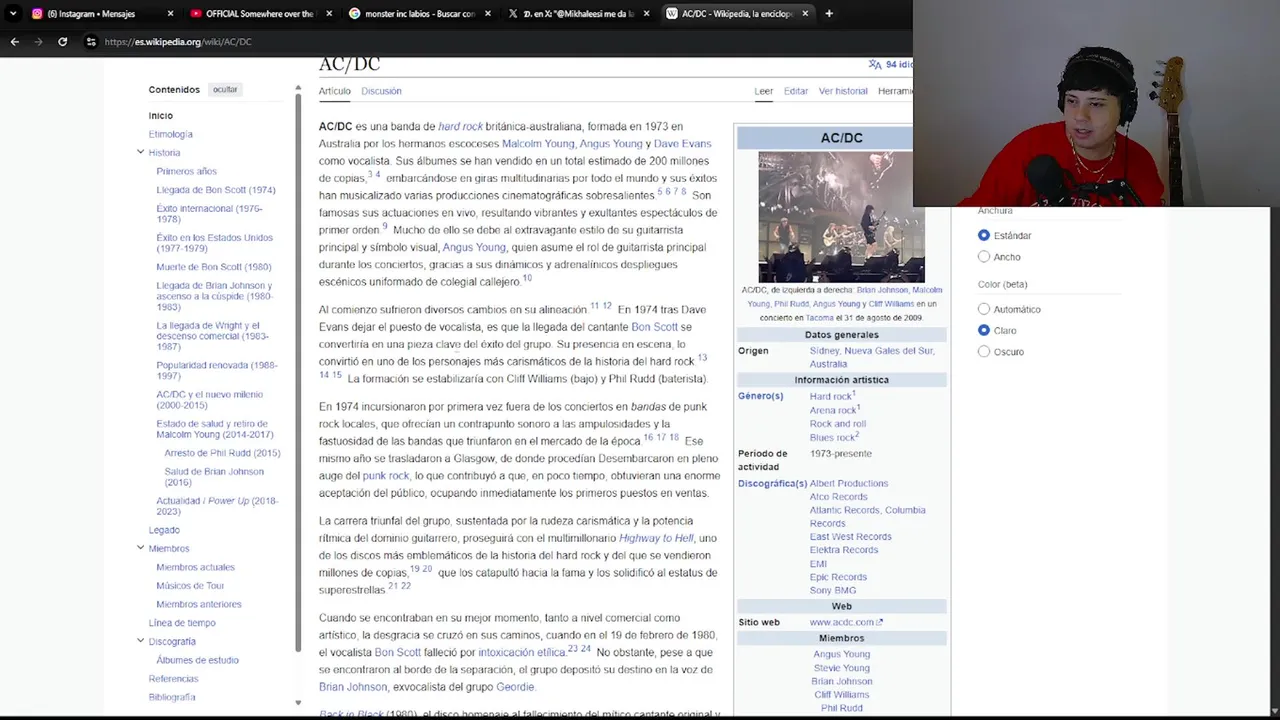
Task: Collapse the Miembros section in contents
Action: (141, 548)
